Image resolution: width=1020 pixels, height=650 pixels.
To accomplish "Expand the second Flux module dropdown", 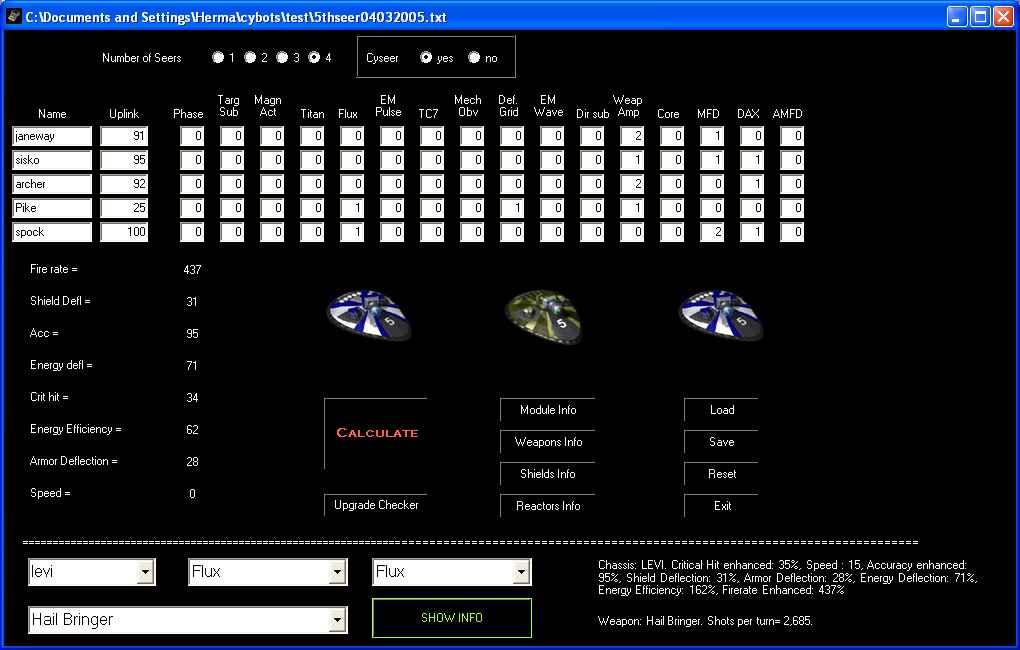I will (521, 572).
